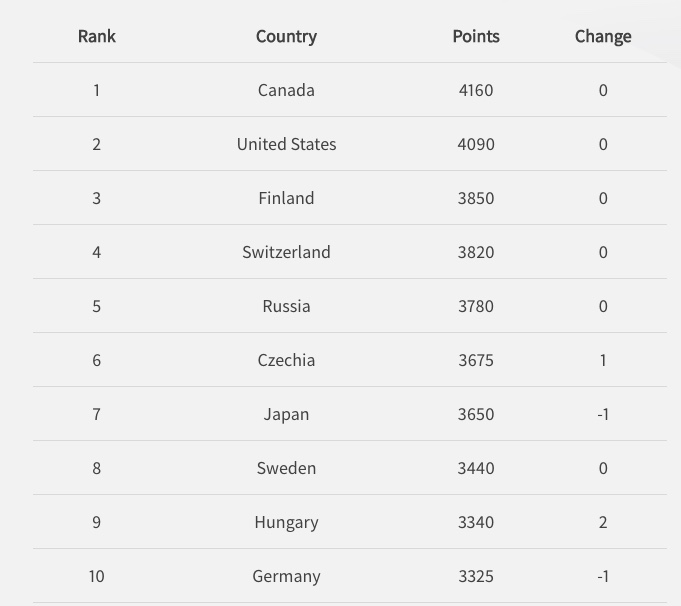Screen dimensions: 681x606
Task: Click the Country column header
Action: tap(286, 36)
